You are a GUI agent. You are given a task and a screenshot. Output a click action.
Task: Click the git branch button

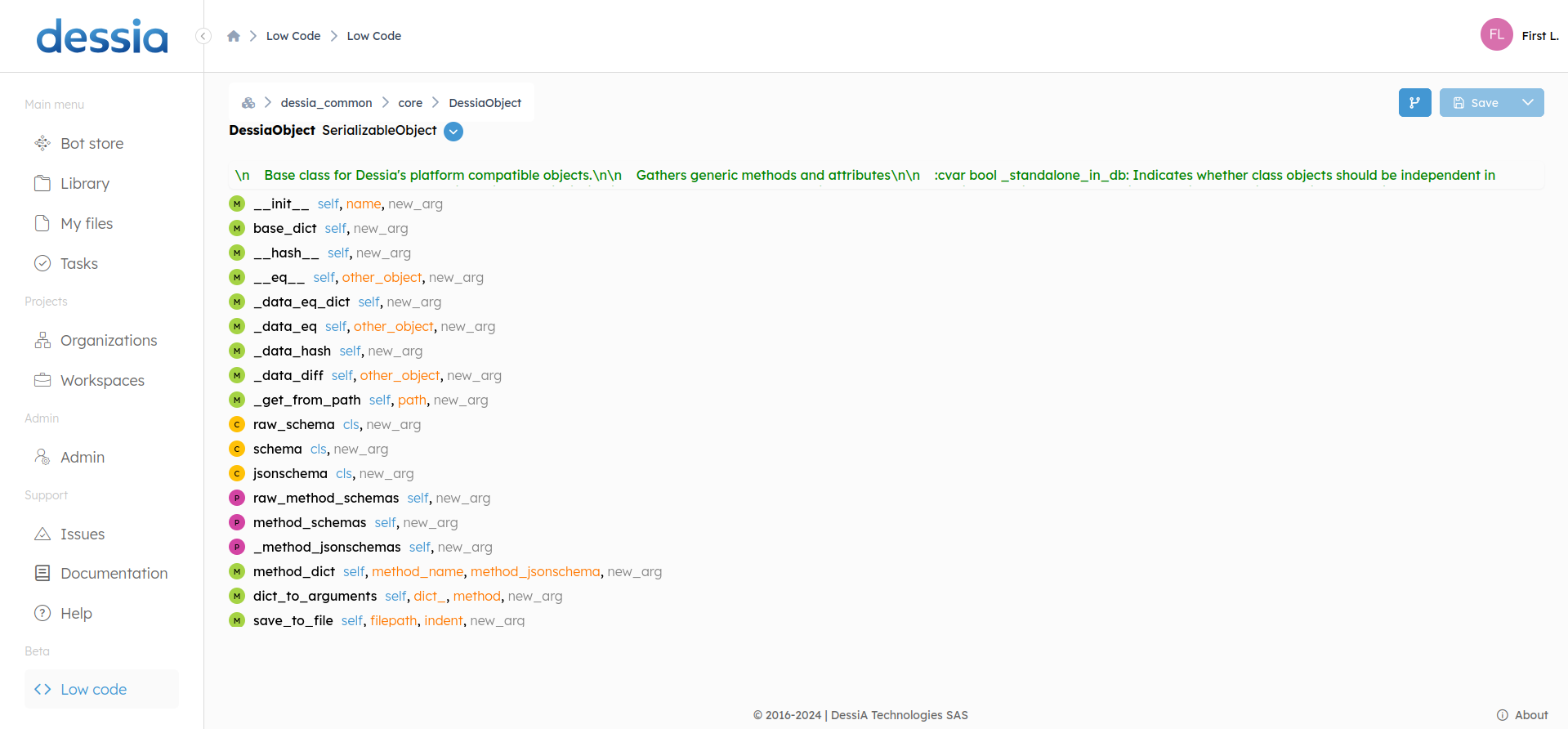[1414, 102]
